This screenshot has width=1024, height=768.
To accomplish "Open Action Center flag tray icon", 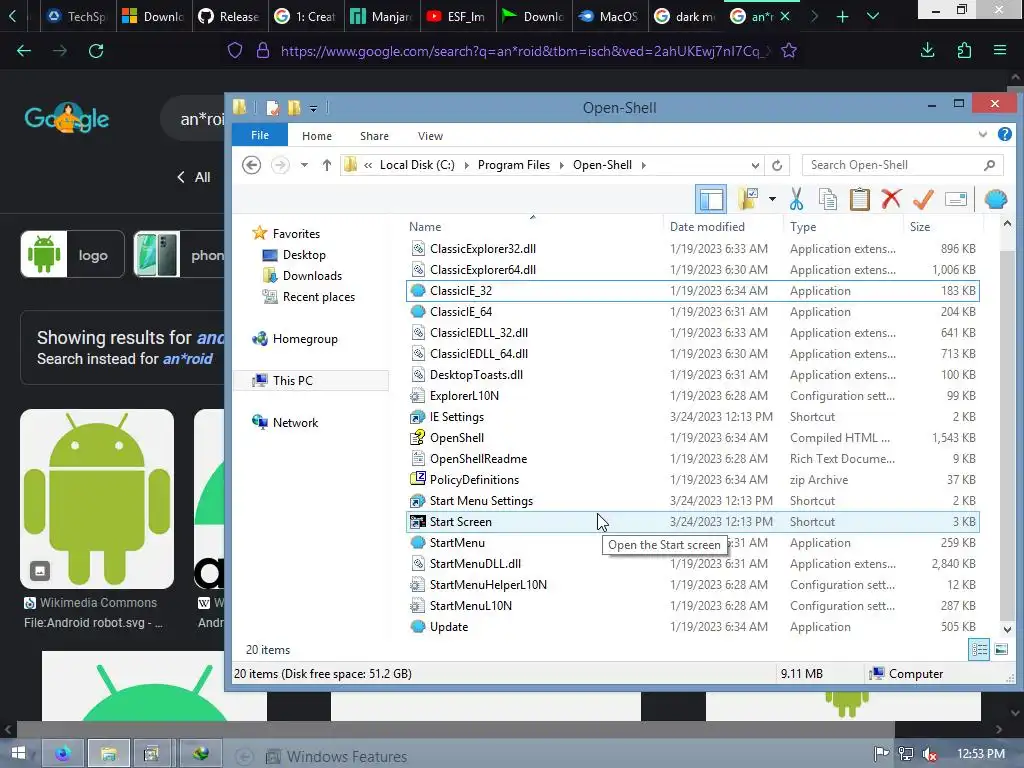I will (x=881, y=754).
